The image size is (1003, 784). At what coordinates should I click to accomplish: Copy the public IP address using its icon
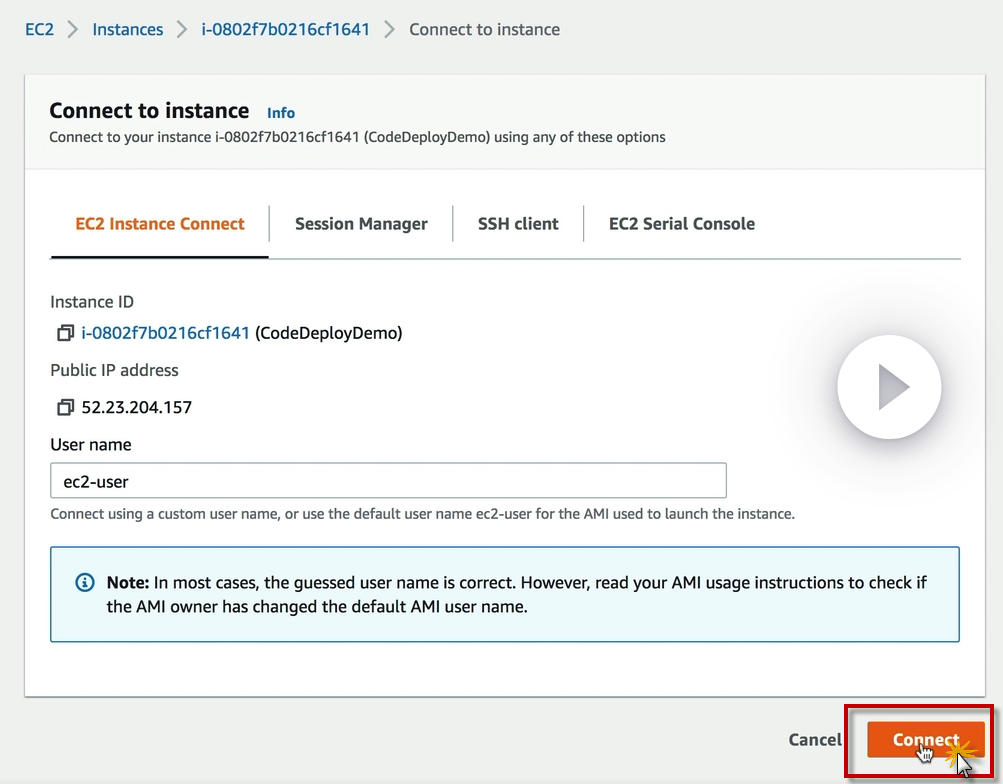65,407
